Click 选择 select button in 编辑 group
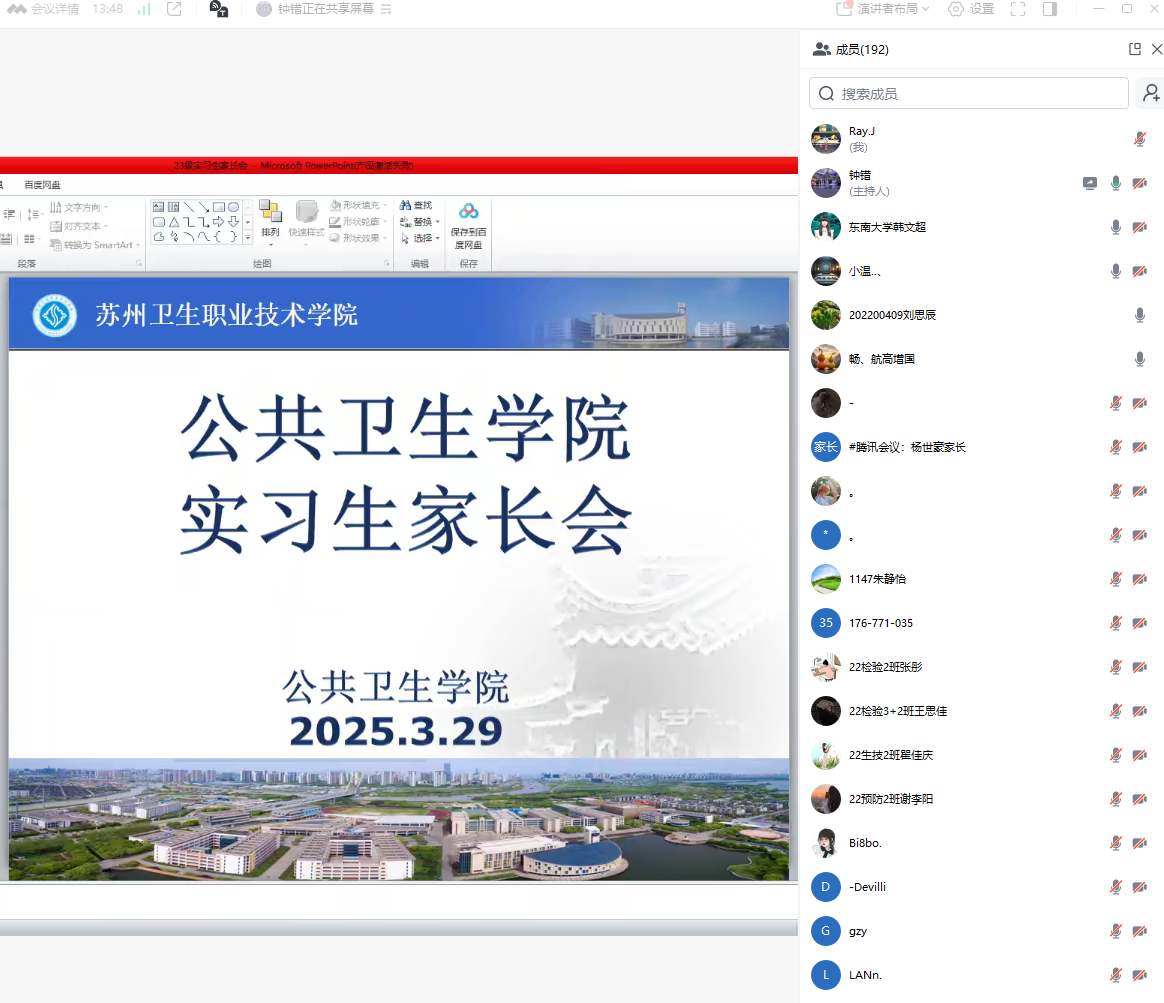 coord(419,238)
